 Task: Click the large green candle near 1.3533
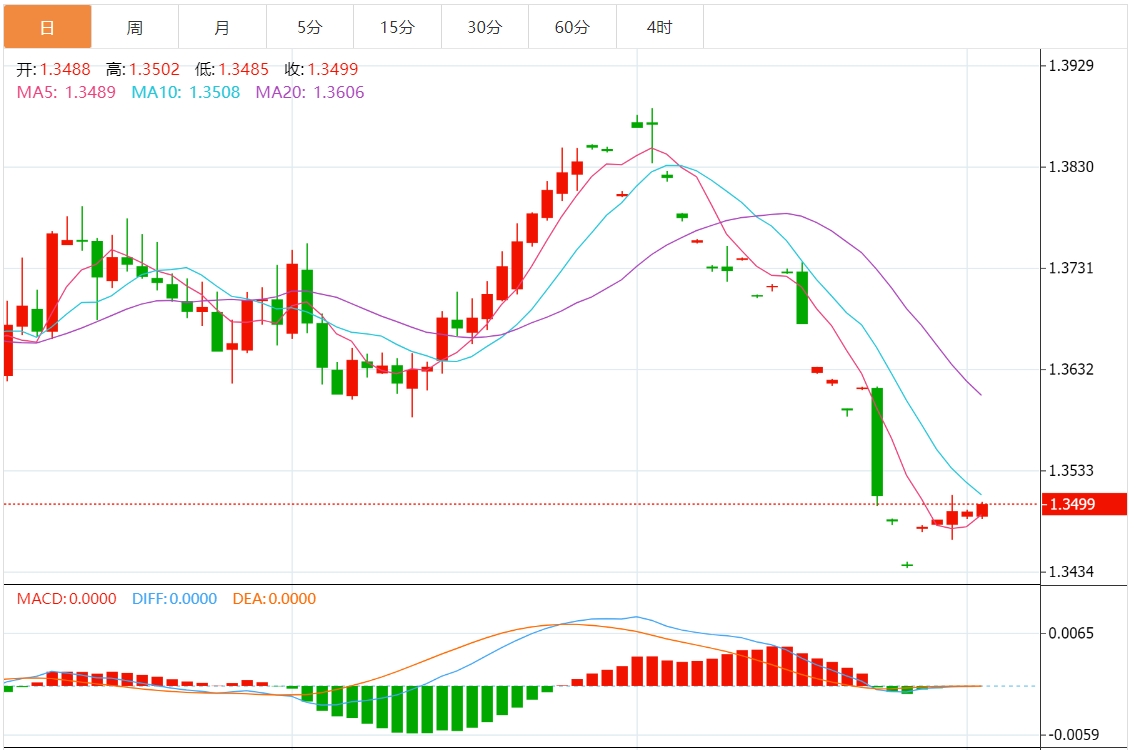point(877,442)
